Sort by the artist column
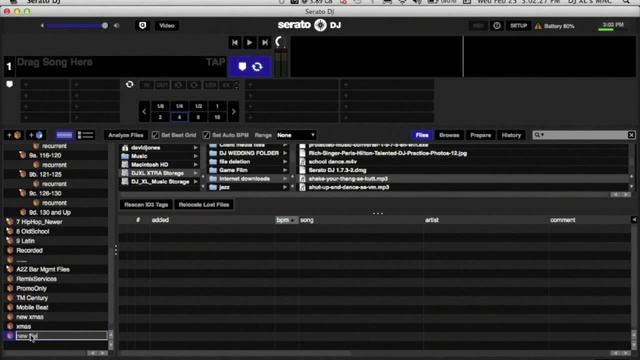640x360 pixels. pos(432,220)
